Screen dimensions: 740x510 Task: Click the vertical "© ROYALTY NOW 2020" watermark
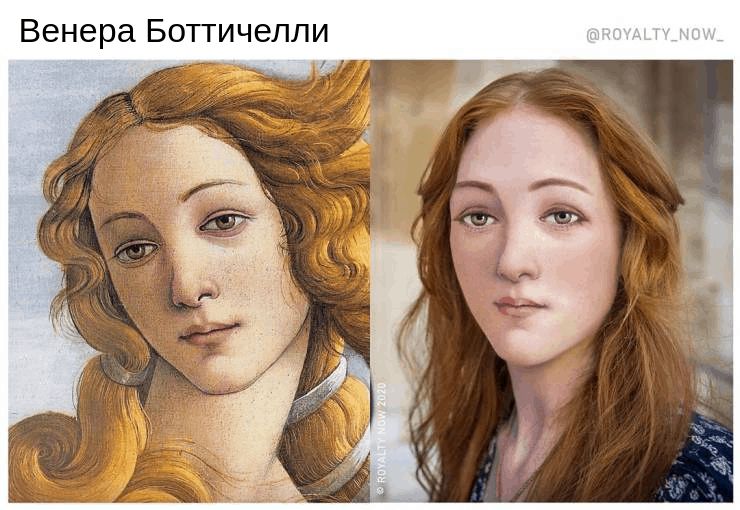click(x=382, y=439)
